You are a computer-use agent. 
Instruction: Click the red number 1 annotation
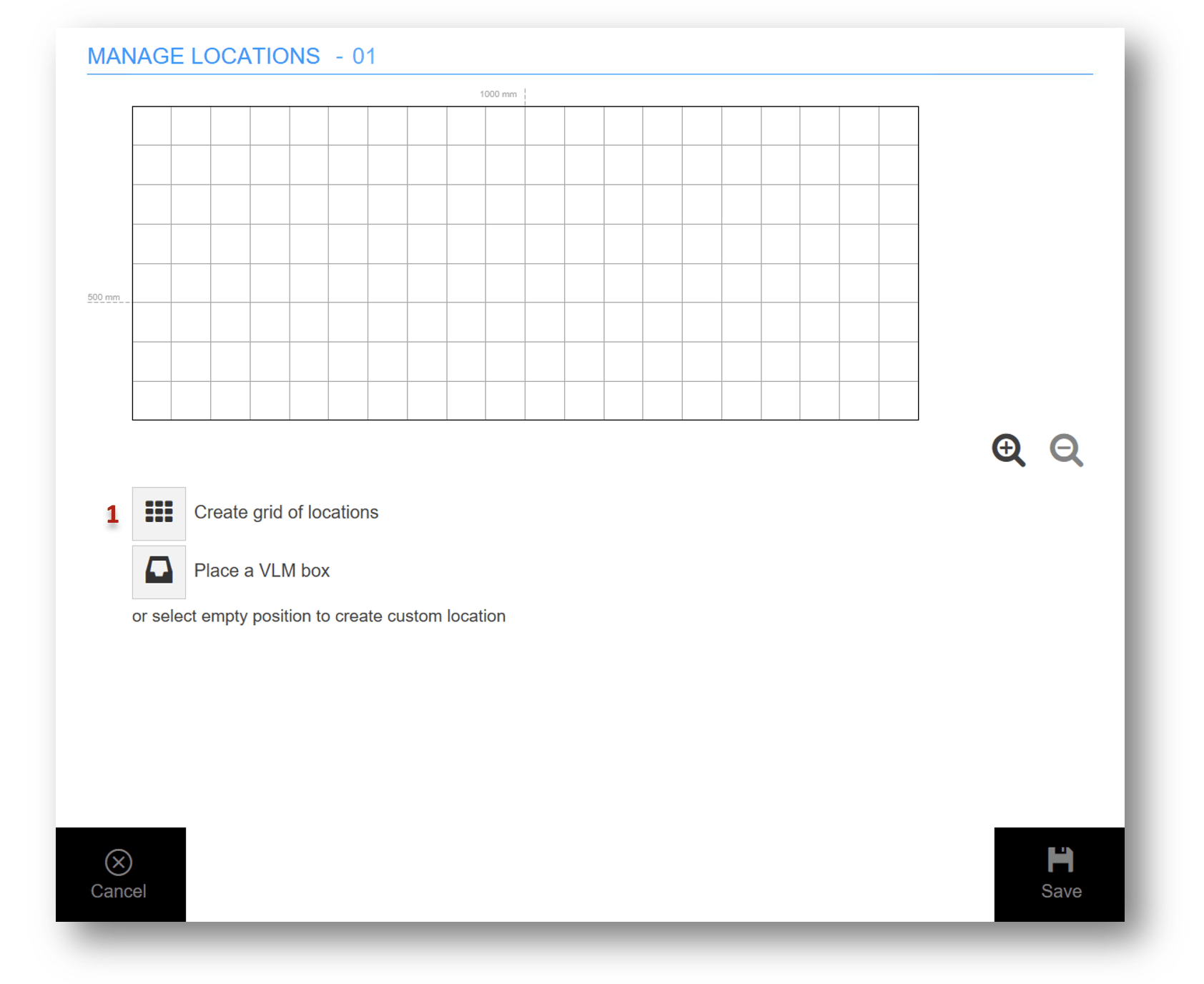click(x=112, y=513)
